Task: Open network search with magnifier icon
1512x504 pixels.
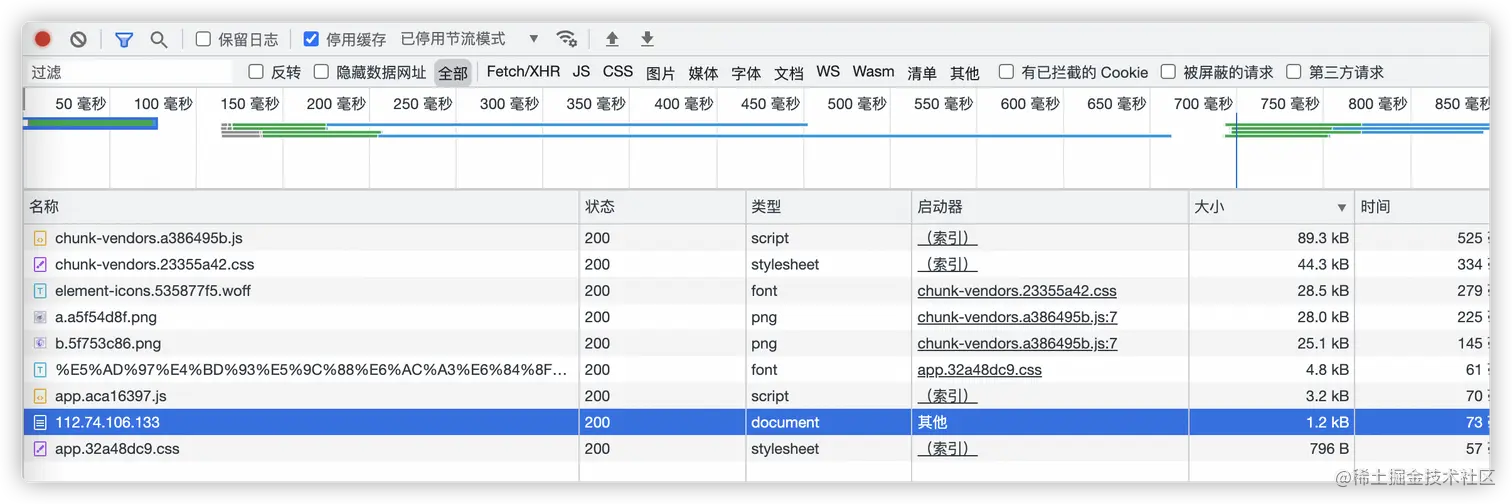Action: tap(158, 39)
